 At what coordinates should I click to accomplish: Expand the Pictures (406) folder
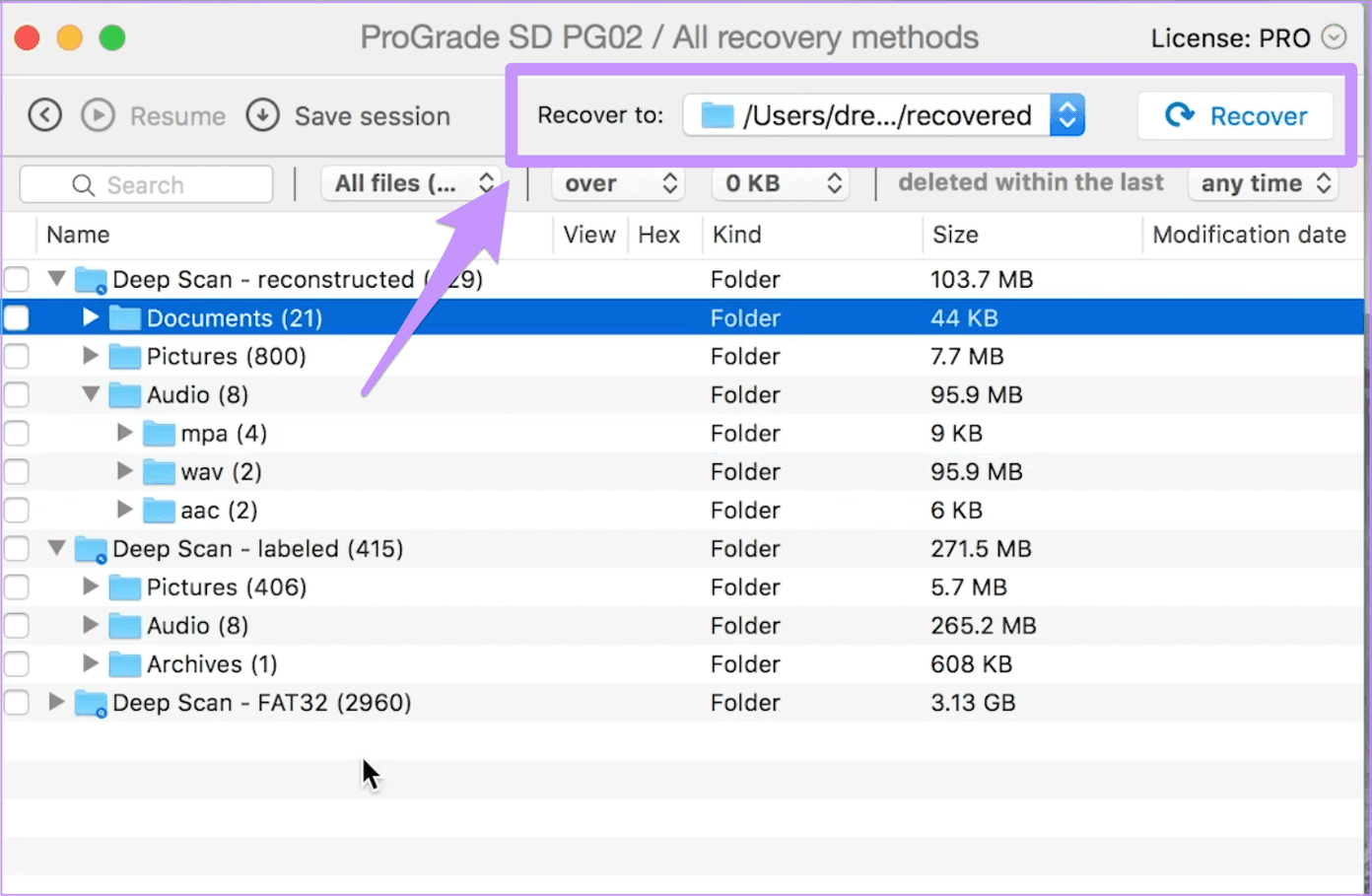pyautogui.click(x=91, y=586)
